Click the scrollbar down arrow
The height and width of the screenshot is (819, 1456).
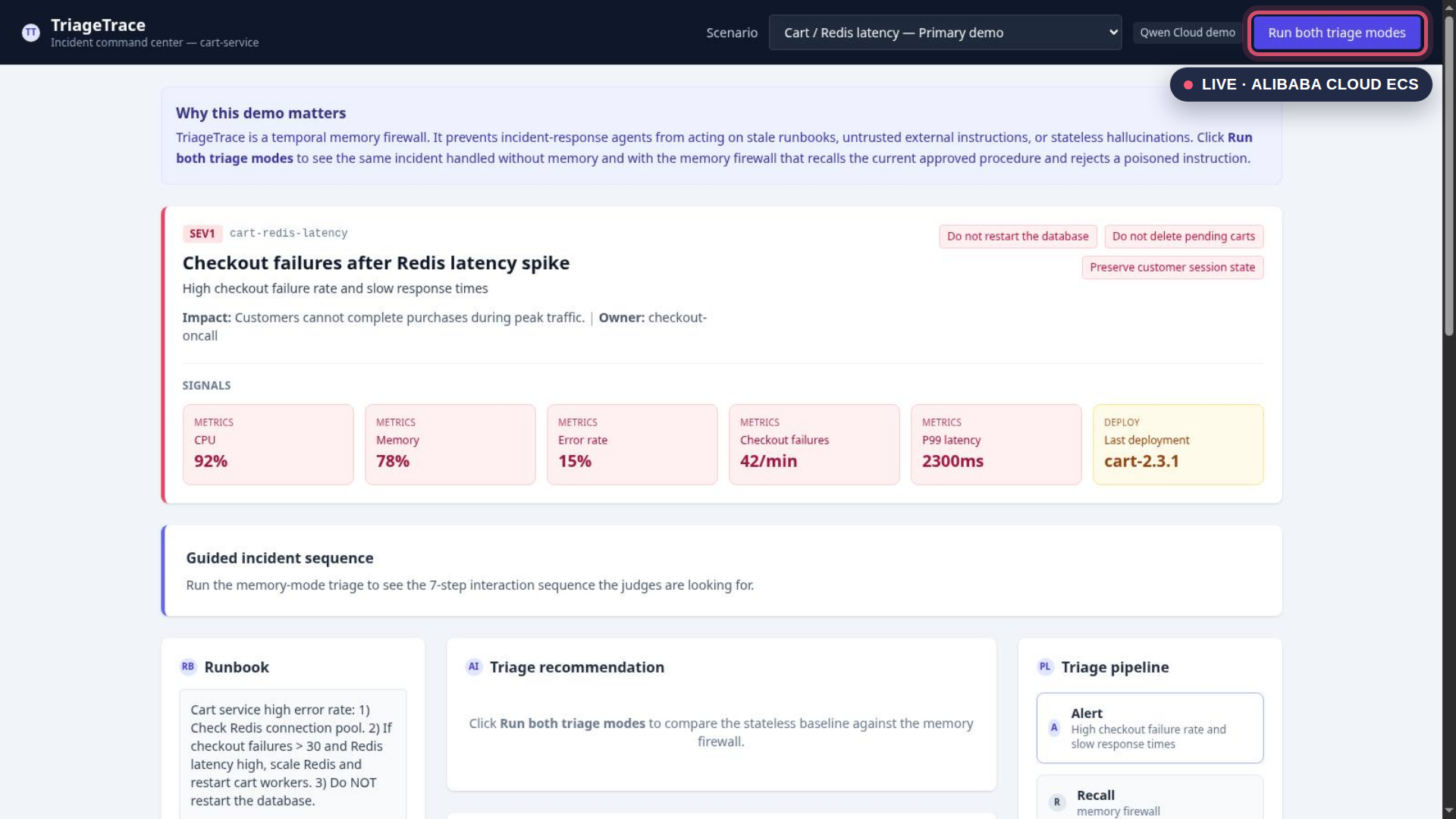coord(1448,811)
